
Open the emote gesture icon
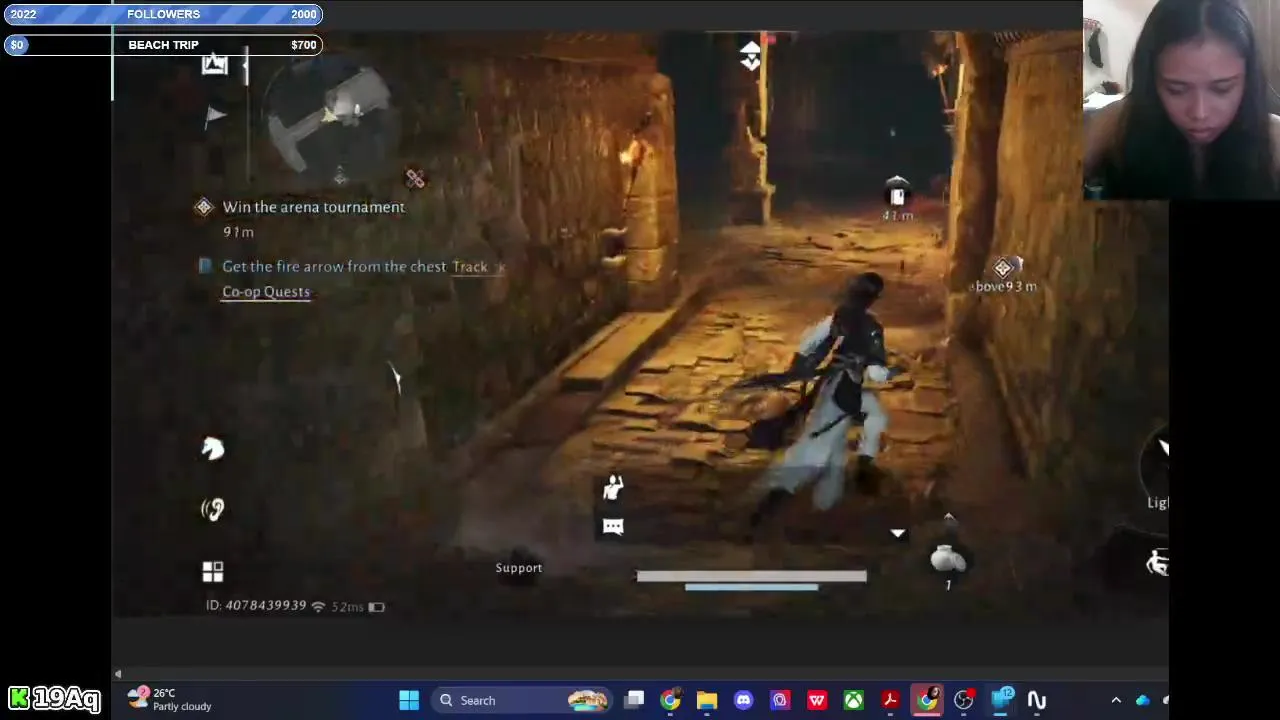pos(613,487)
